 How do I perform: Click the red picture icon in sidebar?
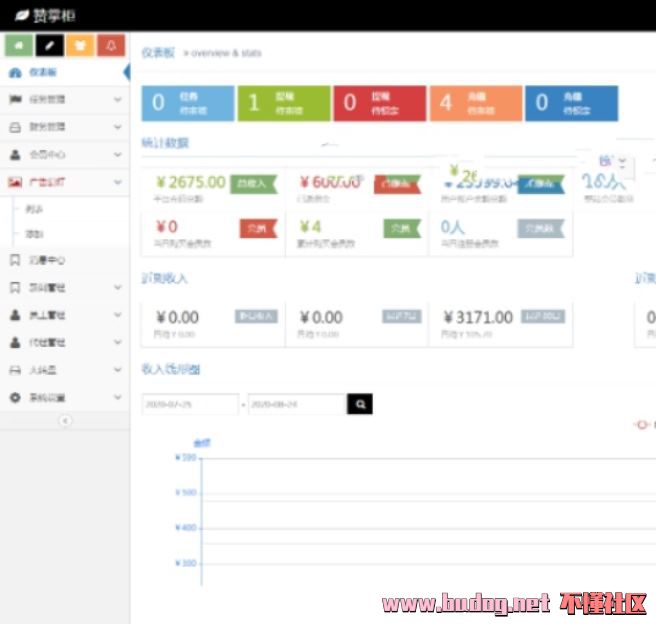tap(15, 182)
